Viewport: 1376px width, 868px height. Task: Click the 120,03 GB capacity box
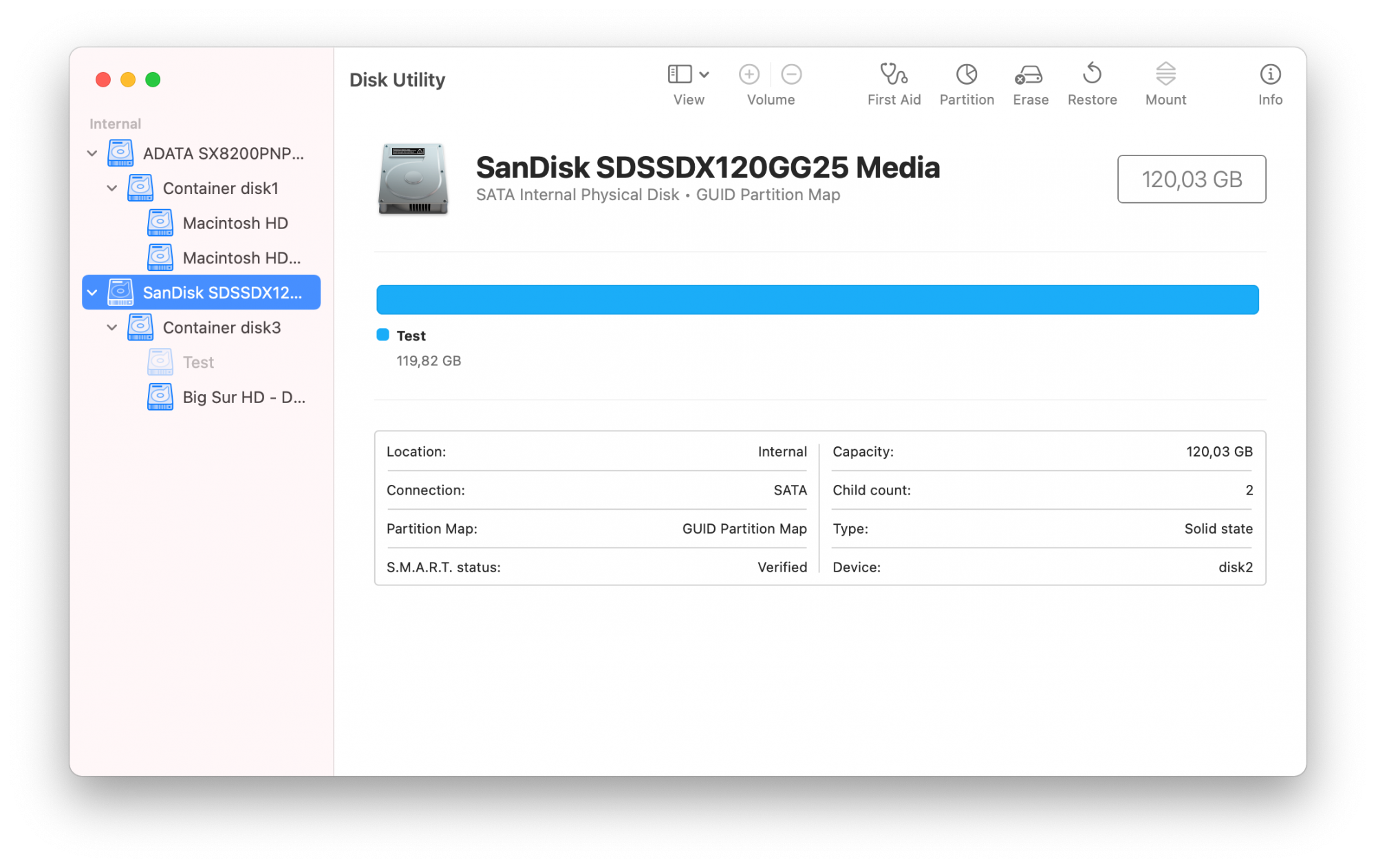[1190, 180]
